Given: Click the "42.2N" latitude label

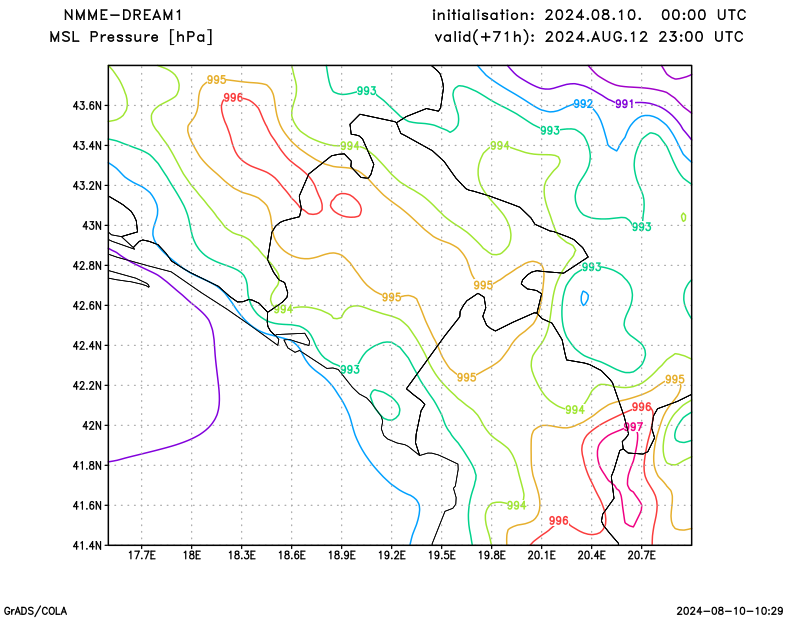Looking at the screenshot, I should click(x=87, y=385).
